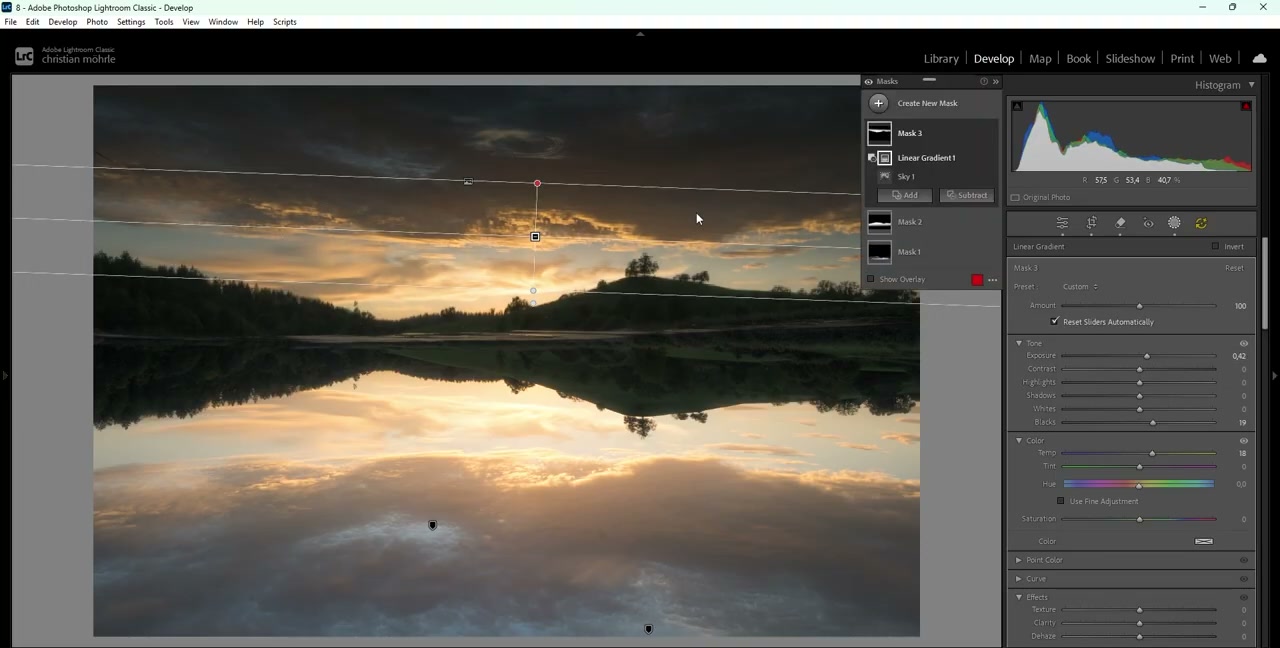
Task: Click the Lightroom Classic Lrc logo
Action: 24,57
